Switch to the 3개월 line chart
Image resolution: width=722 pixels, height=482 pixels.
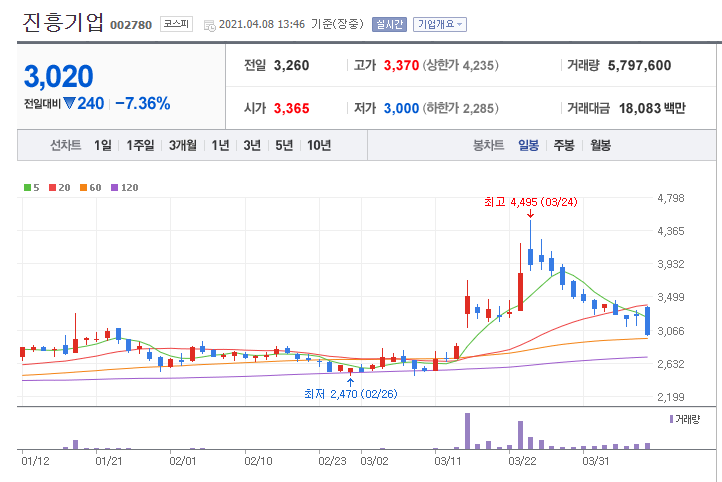click(183, 145)
